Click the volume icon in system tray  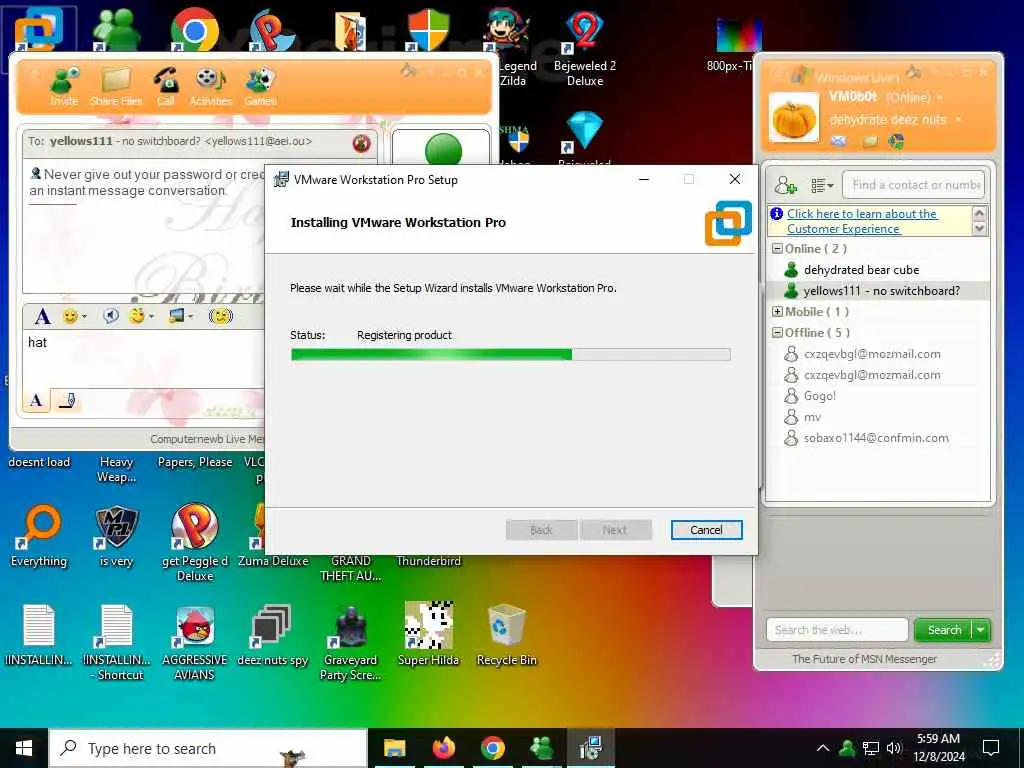coord(894,748)
